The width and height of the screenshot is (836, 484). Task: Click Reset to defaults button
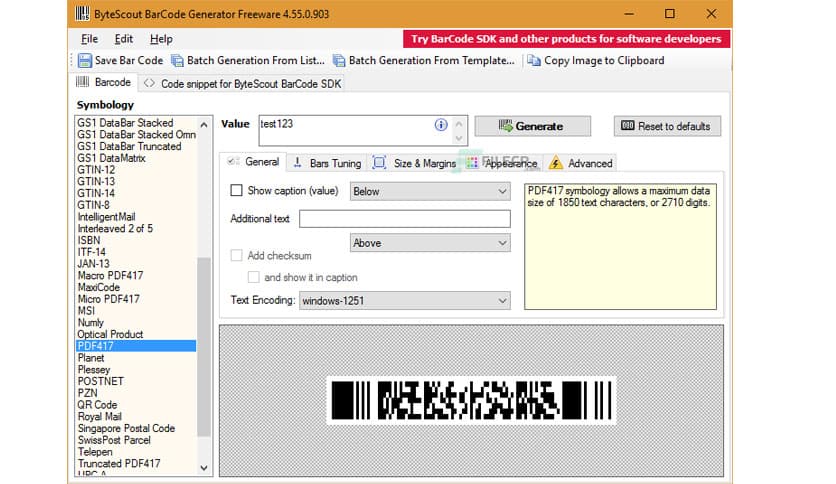pos(667,126)
